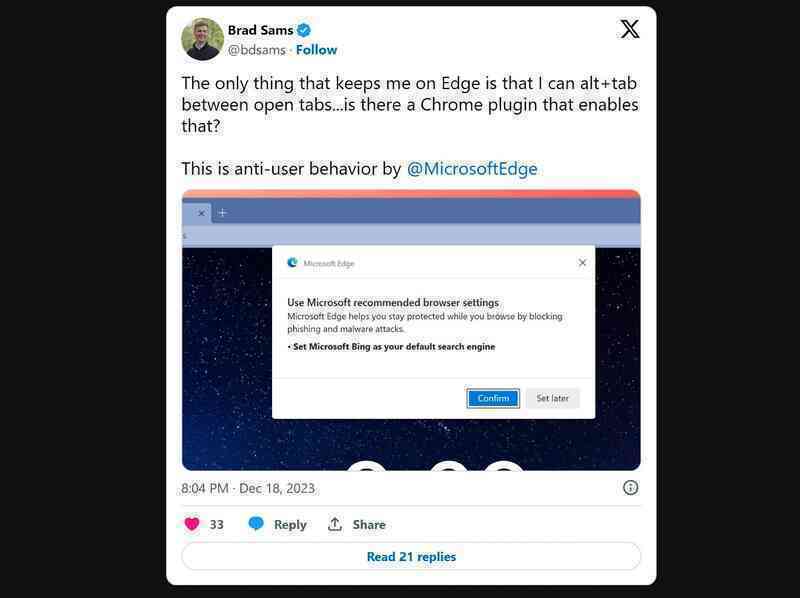Click the blue reply speech bubble icon
Image resolution: width=800 pixels, height=598 pixels.
pos(256,524)
